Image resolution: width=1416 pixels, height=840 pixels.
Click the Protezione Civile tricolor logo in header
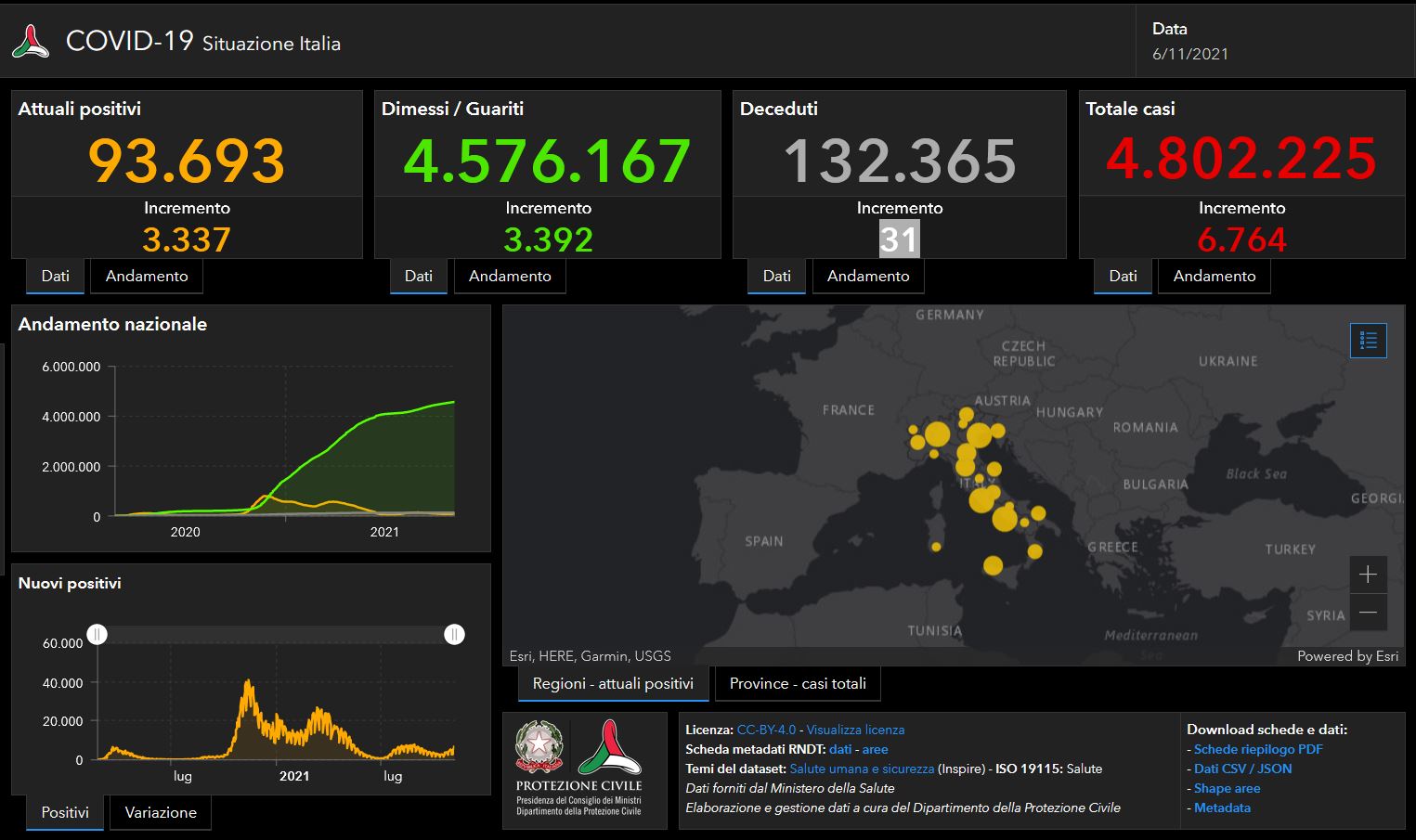[x=31, y=43]
